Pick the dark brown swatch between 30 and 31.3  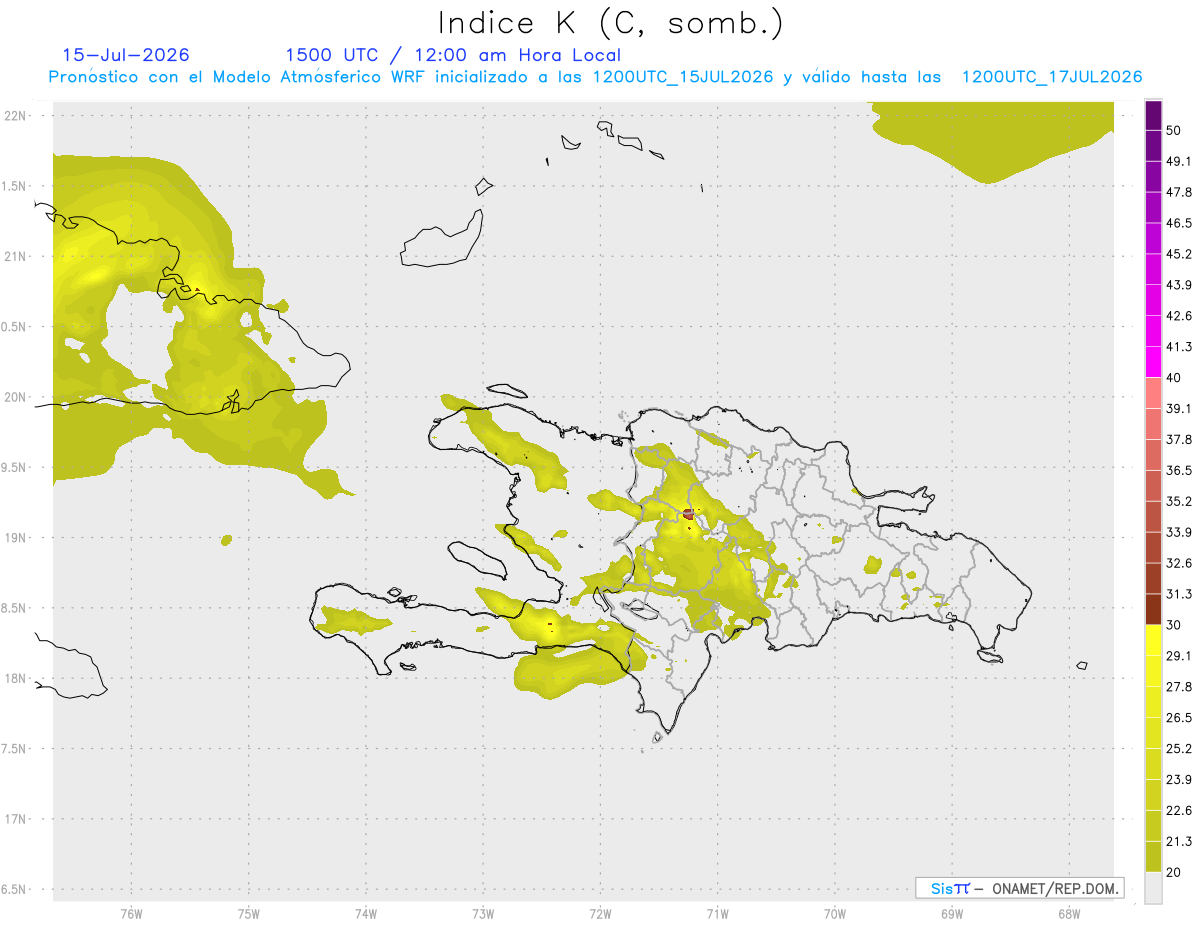[x=1154, y=609]
